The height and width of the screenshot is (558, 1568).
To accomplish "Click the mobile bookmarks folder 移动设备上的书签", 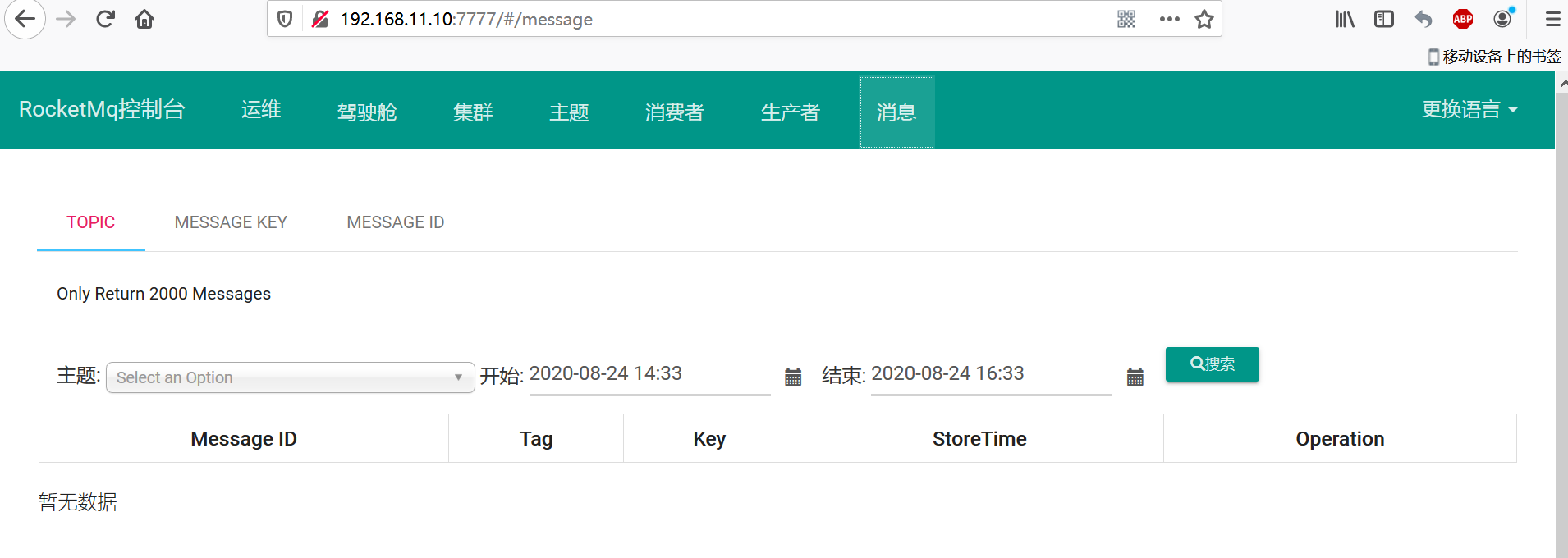I will [1494, 57].
